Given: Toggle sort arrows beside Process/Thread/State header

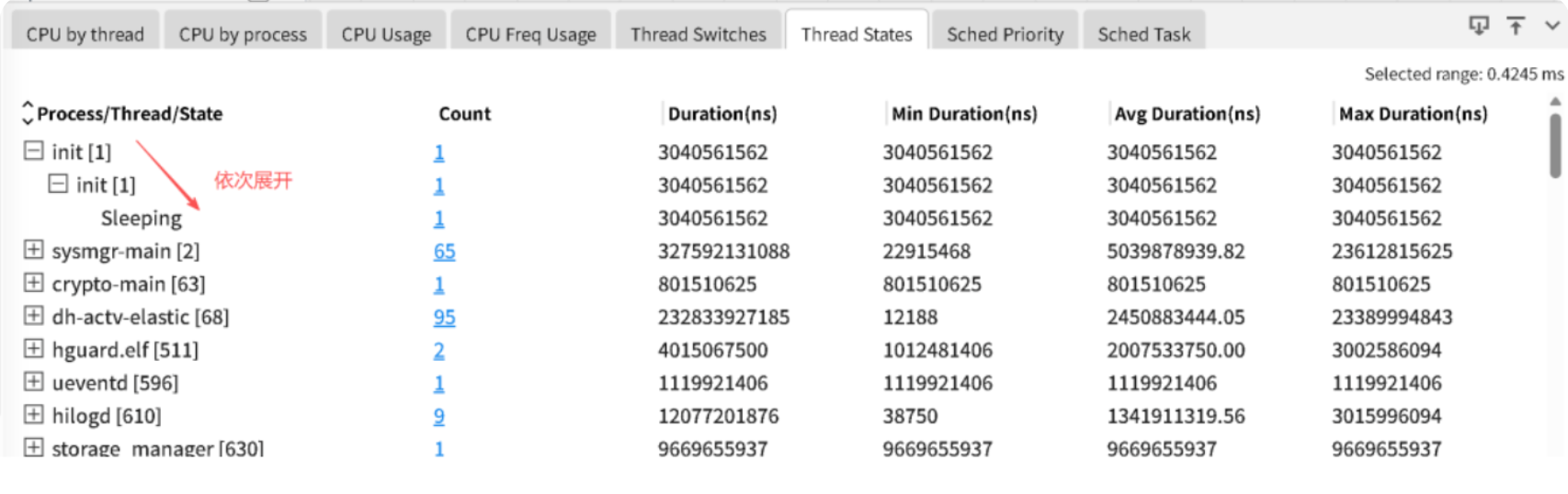Looking at the screenshot, I should click(x=28, y=113).
